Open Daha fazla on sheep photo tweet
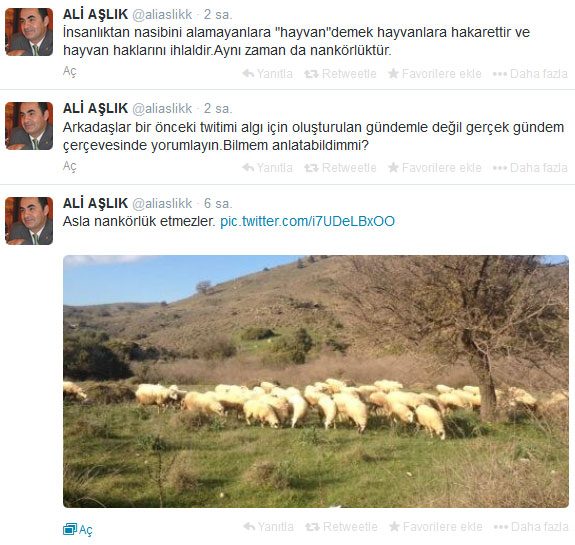 coord(531,527)
